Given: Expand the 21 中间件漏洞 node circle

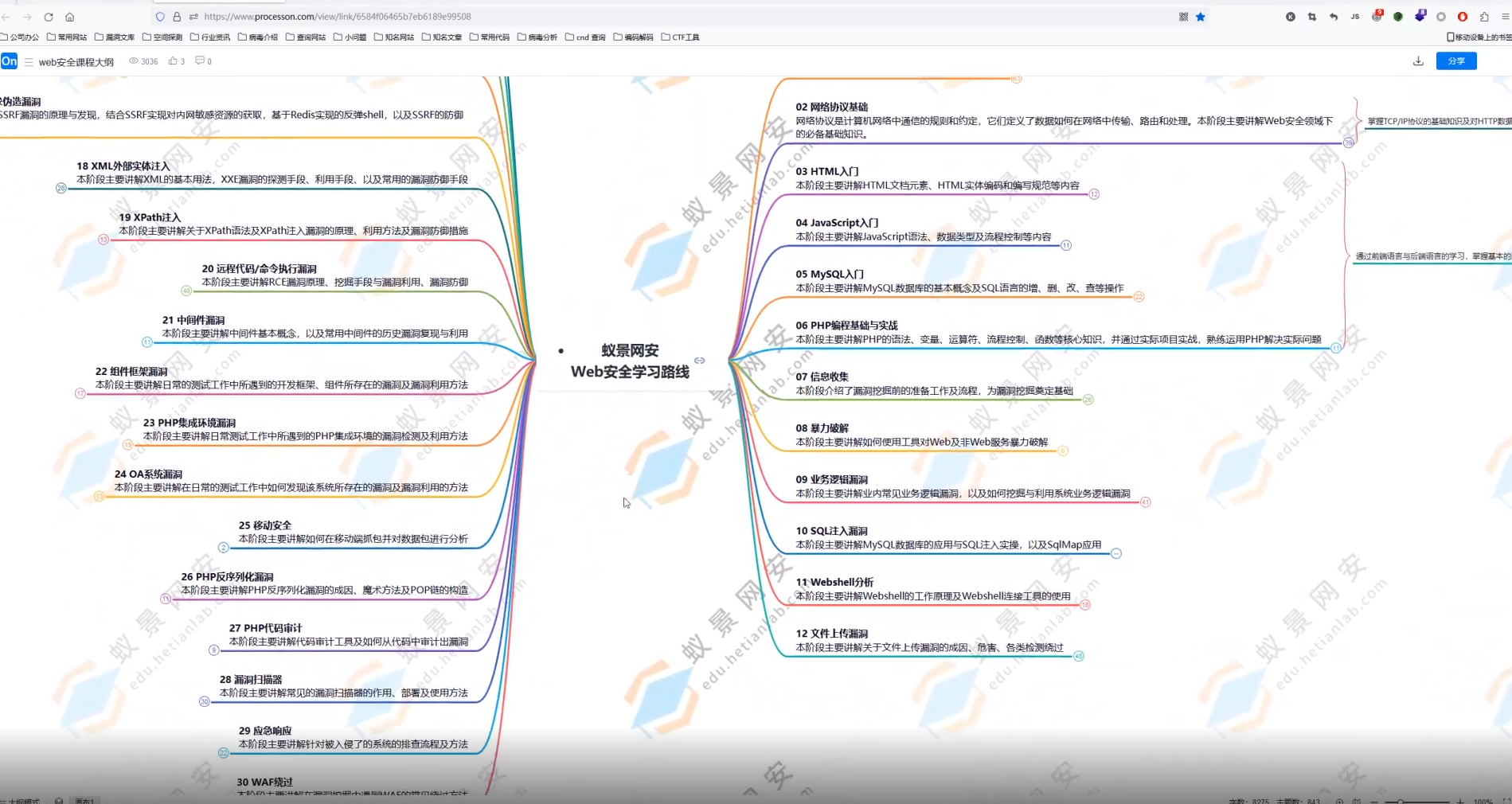Looking at the screenshot, I should coord(147,342).
